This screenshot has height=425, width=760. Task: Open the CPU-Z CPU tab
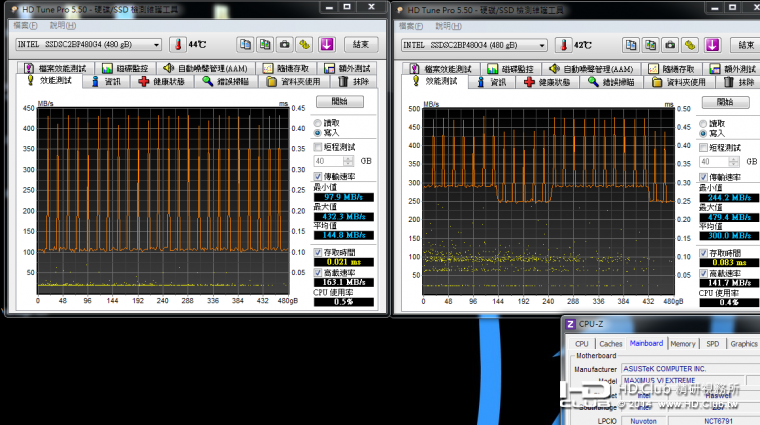click(582, 344)
